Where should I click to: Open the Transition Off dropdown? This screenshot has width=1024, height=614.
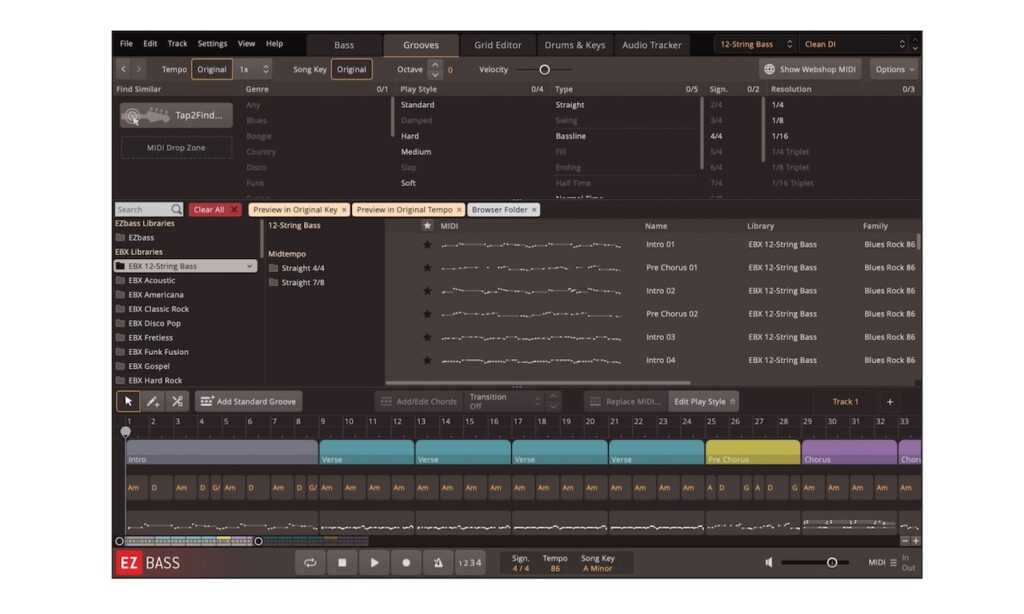[505, 401]
